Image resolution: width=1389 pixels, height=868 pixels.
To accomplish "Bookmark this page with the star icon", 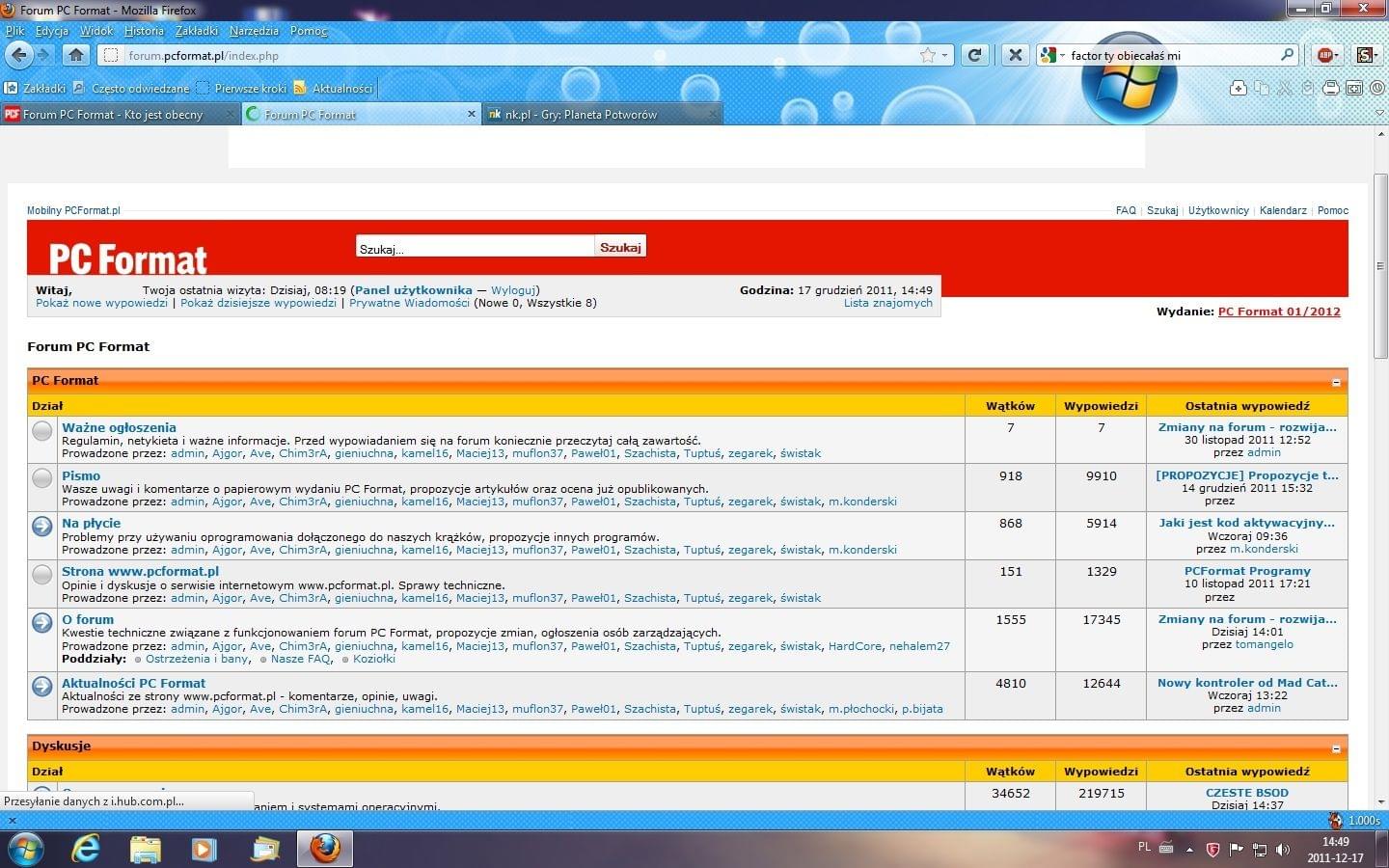I will coord(927,55).
